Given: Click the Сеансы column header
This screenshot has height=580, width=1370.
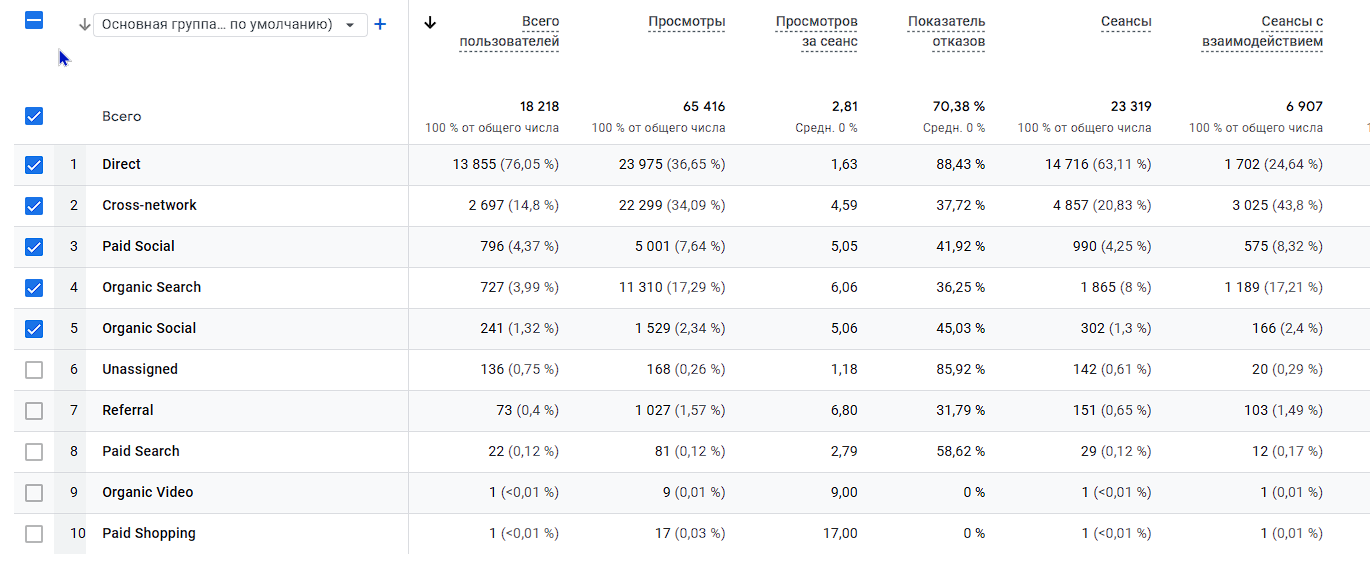Looking at the screenshot, I should (x=1126, y=22).
